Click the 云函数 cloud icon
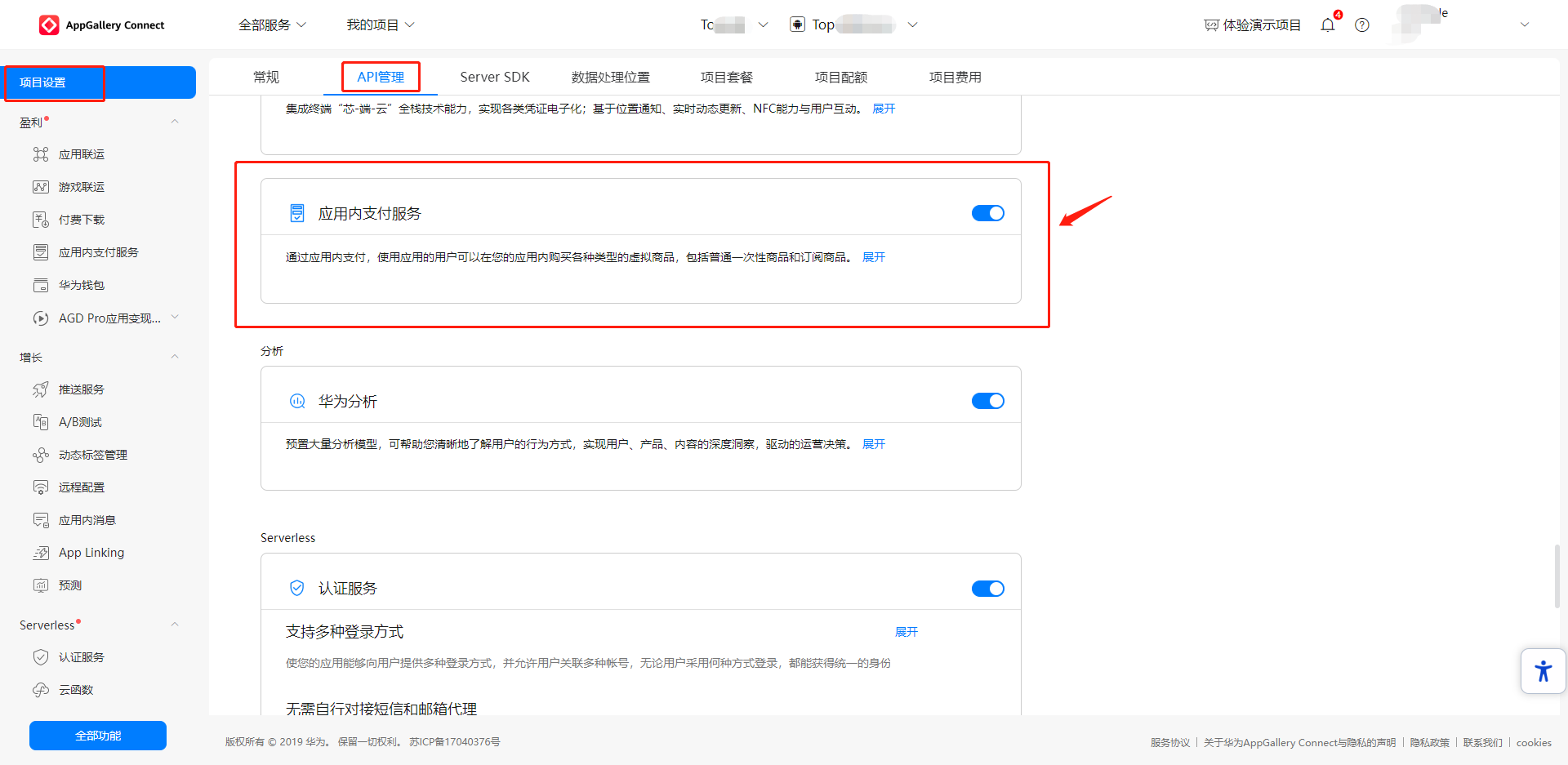The image size is (1568, 765). coord(41,690)
